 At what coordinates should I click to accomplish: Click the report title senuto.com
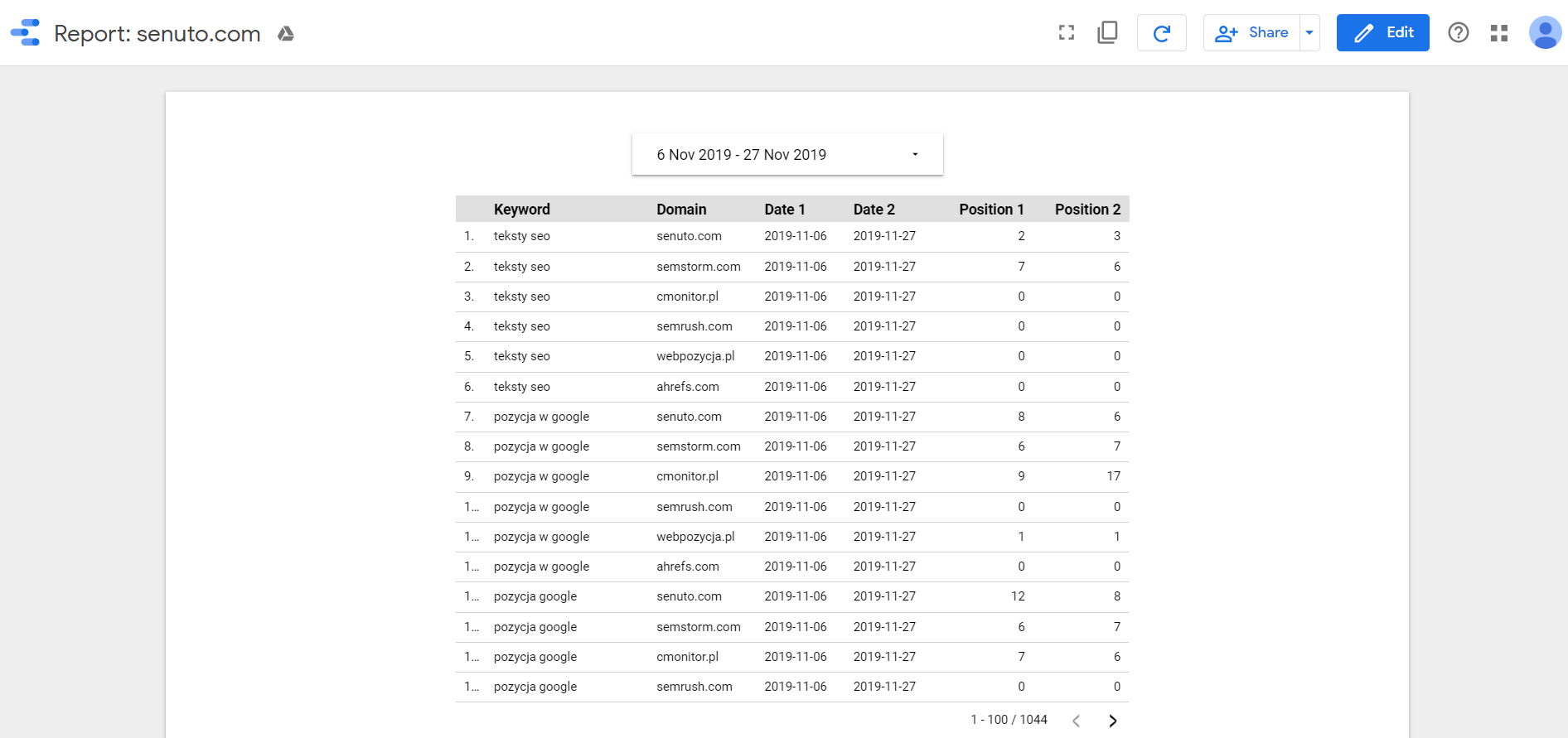click(157, 34)
